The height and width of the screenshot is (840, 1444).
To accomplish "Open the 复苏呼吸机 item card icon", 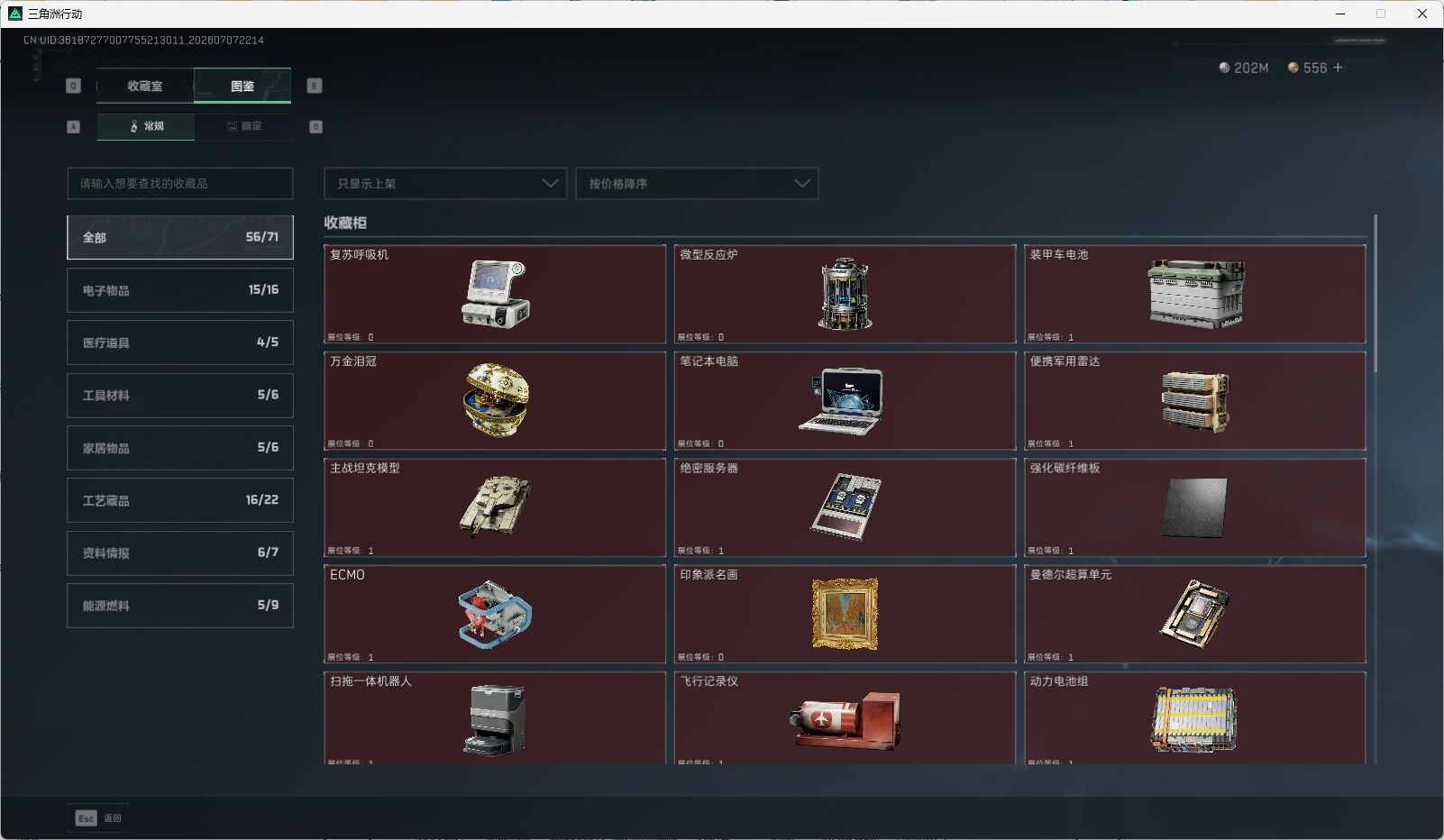I will pos(495,294).
